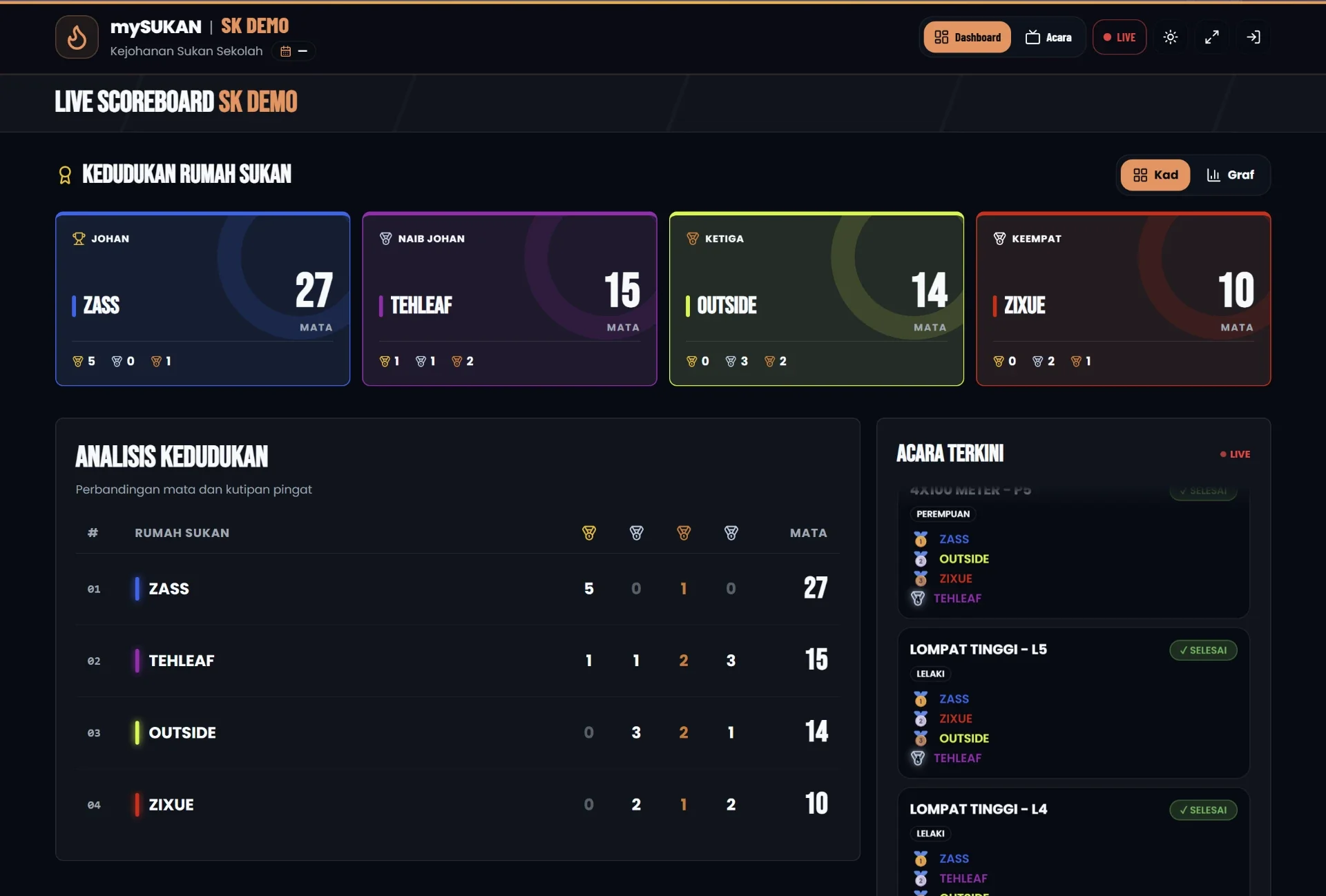Click the silver medal count on OUTSIDE card

pyautogui.click(x=736, y=361)
